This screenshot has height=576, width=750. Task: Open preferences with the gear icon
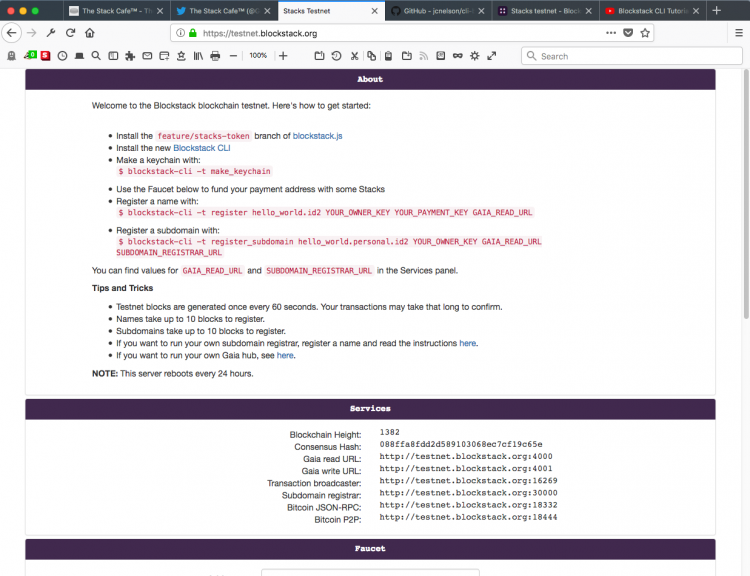(x=474, y=56)
